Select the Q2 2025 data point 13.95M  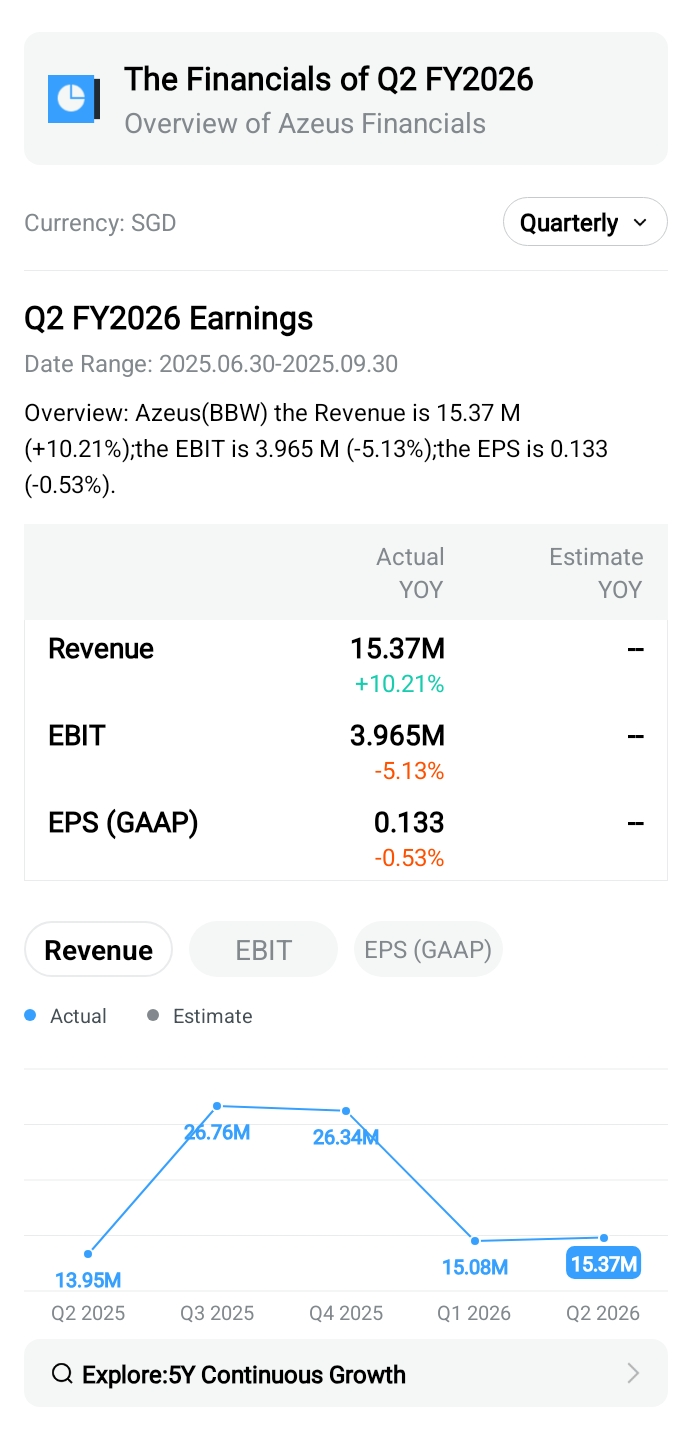coord(89,1253)
